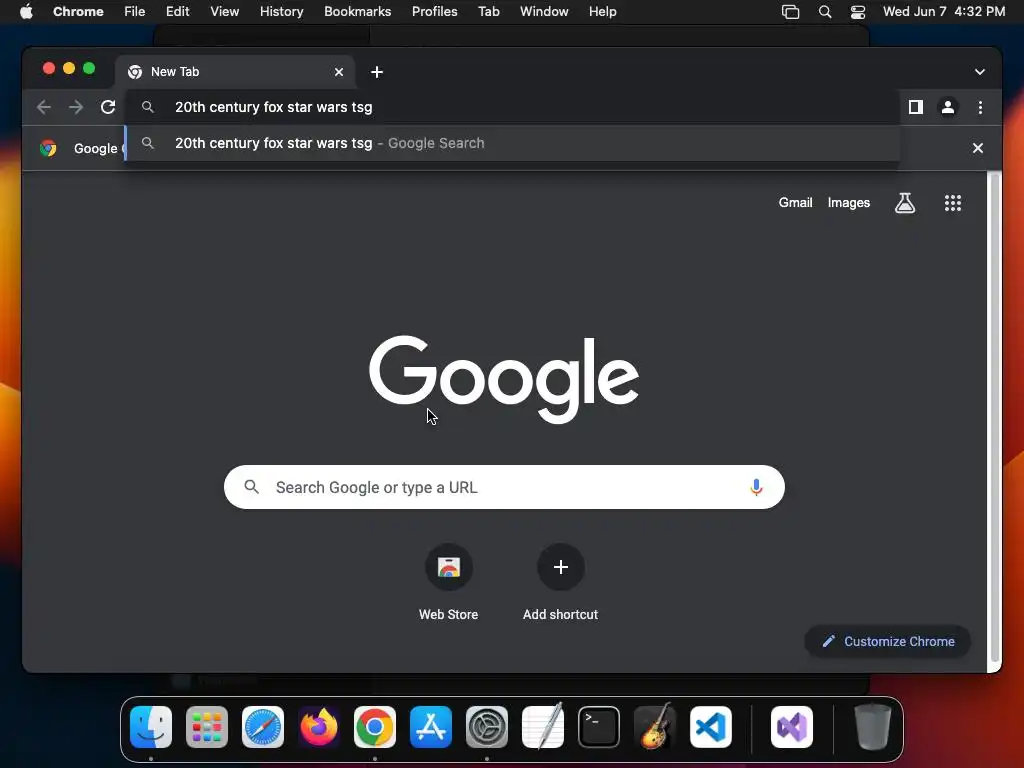The width and height of the screenshot is (1024, 768).
Task: Open the Images link
Action: coord(848,202)
